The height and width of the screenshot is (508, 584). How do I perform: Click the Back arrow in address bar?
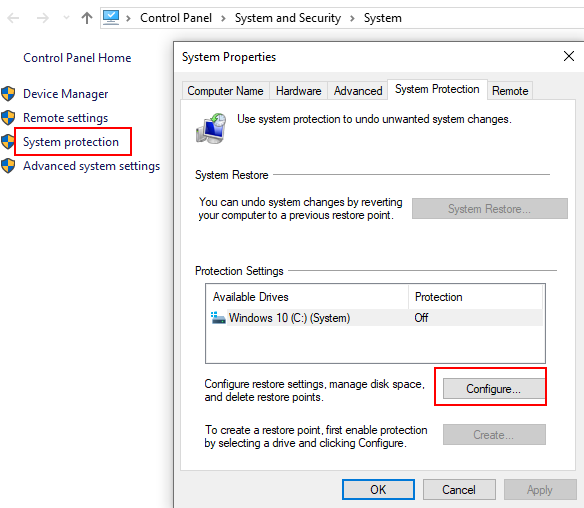pyautogui.click(x=13, y=18)
